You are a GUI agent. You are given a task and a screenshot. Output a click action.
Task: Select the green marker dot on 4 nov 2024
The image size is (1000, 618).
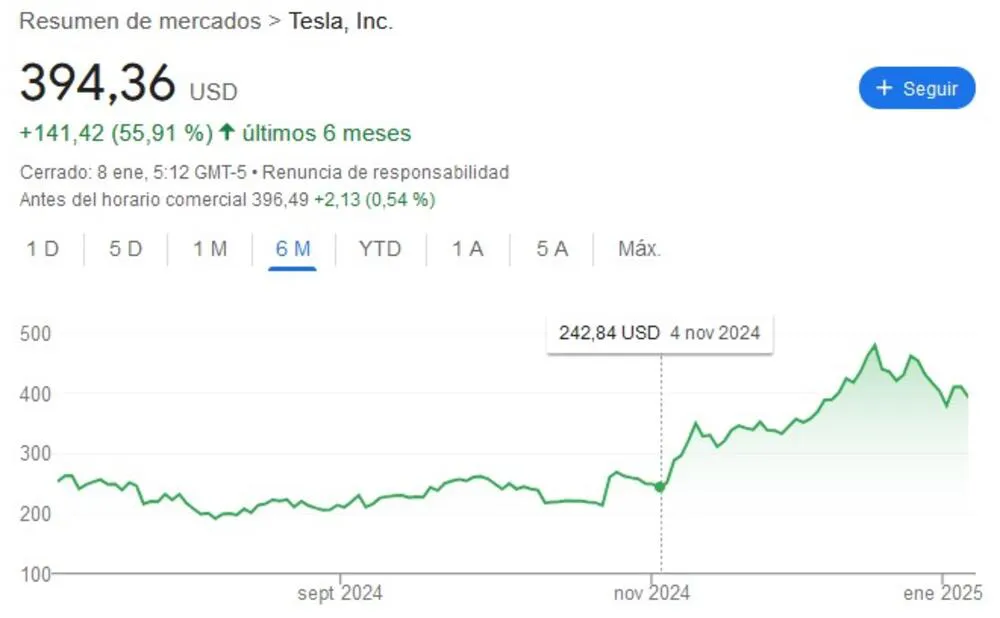coord(659,487)
